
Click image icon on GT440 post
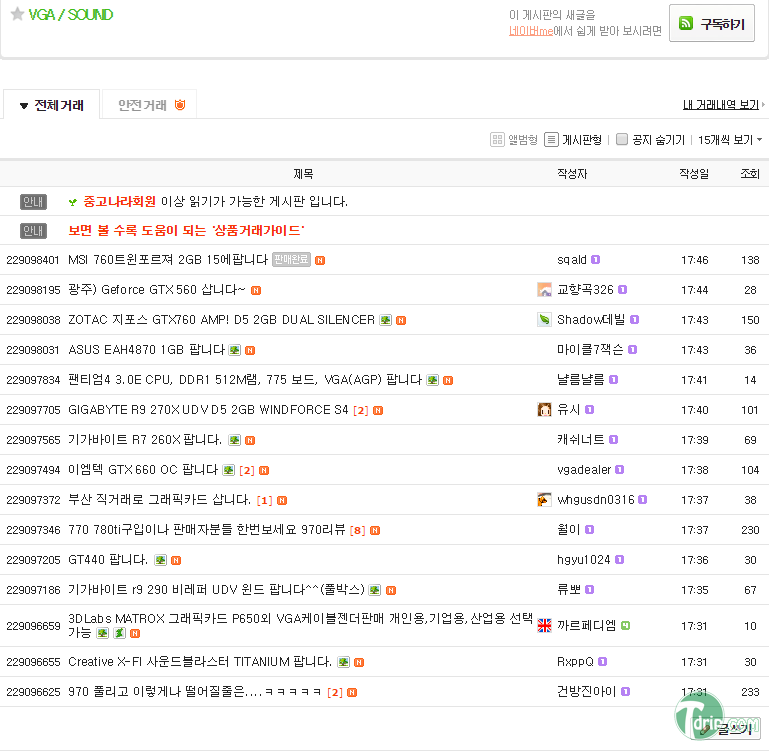pyautogui.click(x=160, y=560)
